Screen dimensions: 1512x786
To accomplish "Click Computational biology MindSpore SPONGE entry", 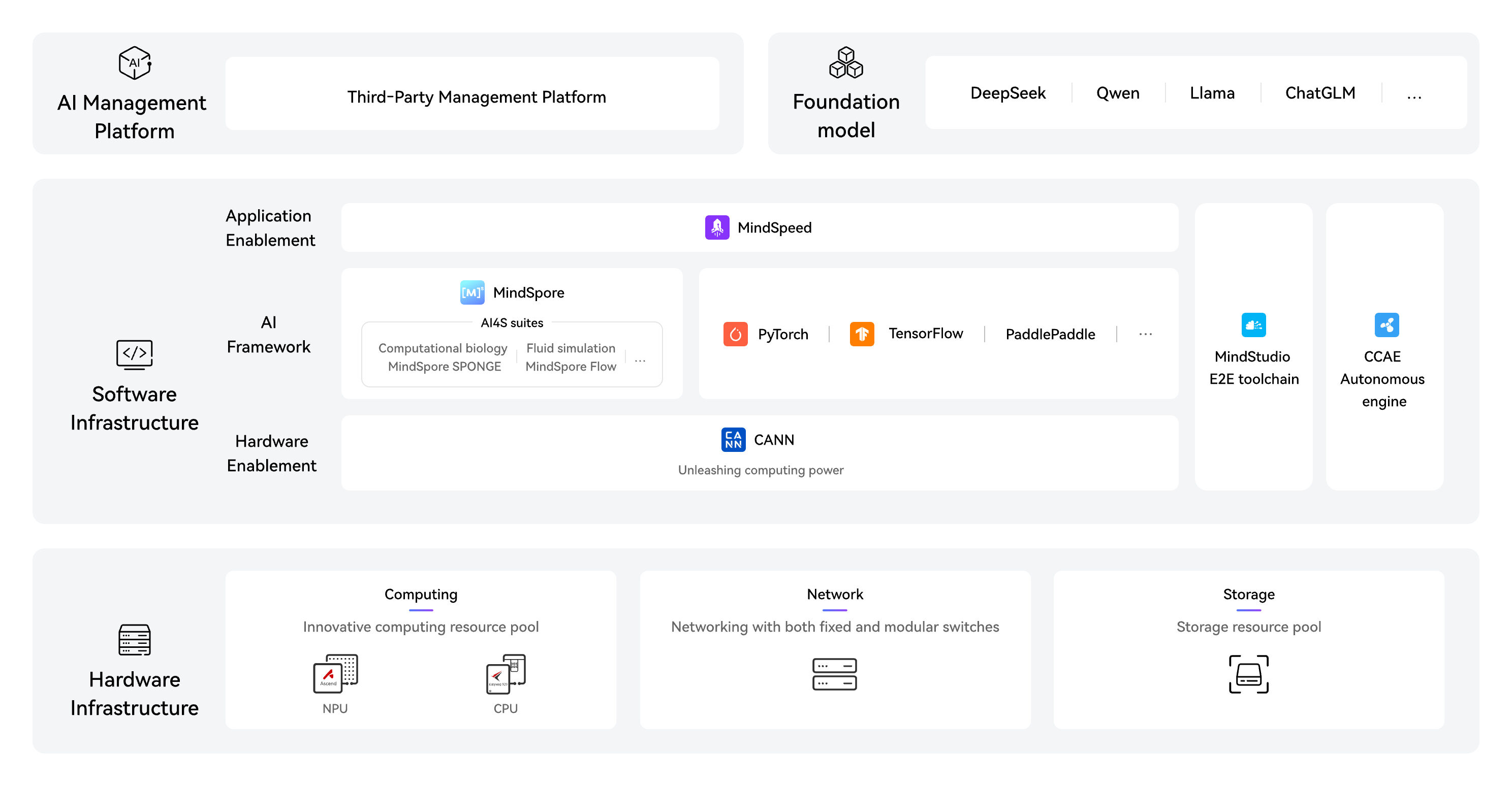I will pyautogui.click(x=443, y=356).
